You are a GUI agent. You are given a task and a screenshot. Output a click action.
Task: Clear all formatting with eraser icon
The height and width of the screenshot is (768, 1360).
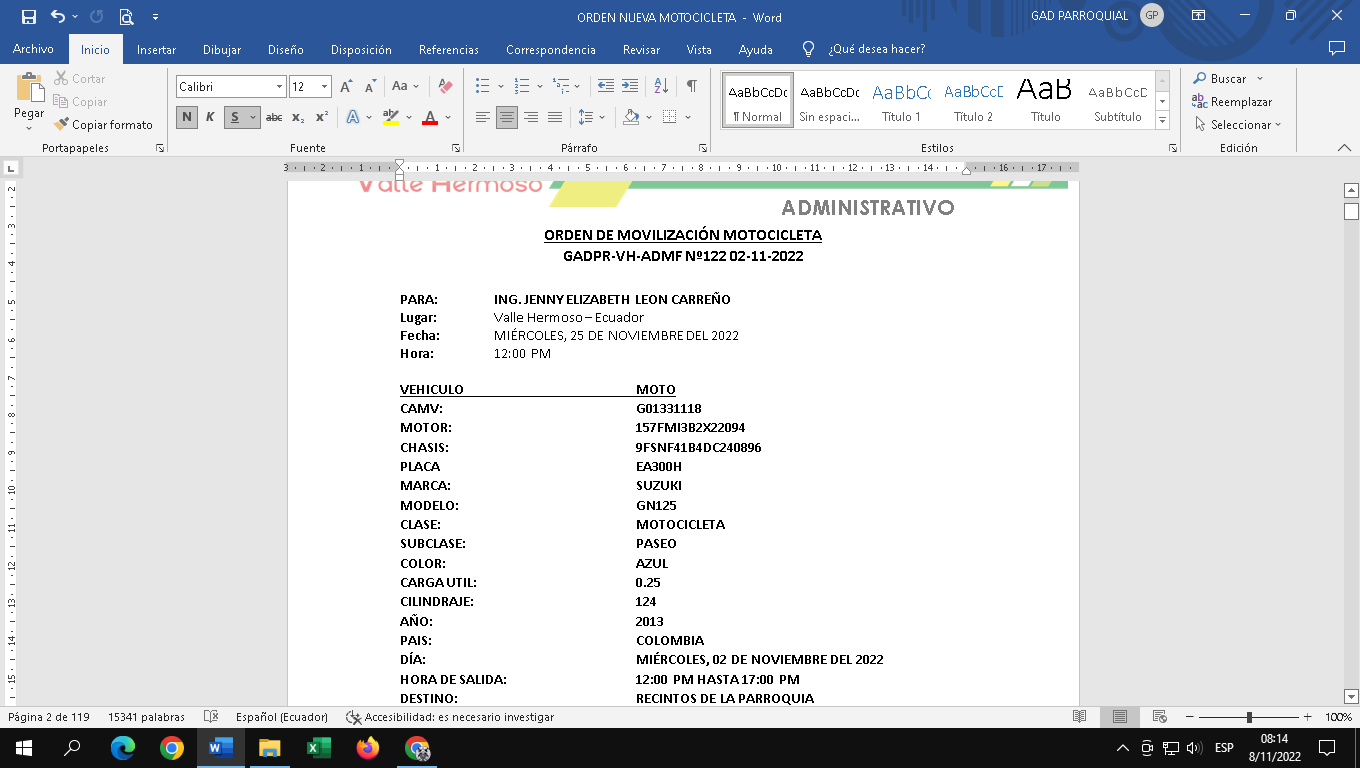446,87
